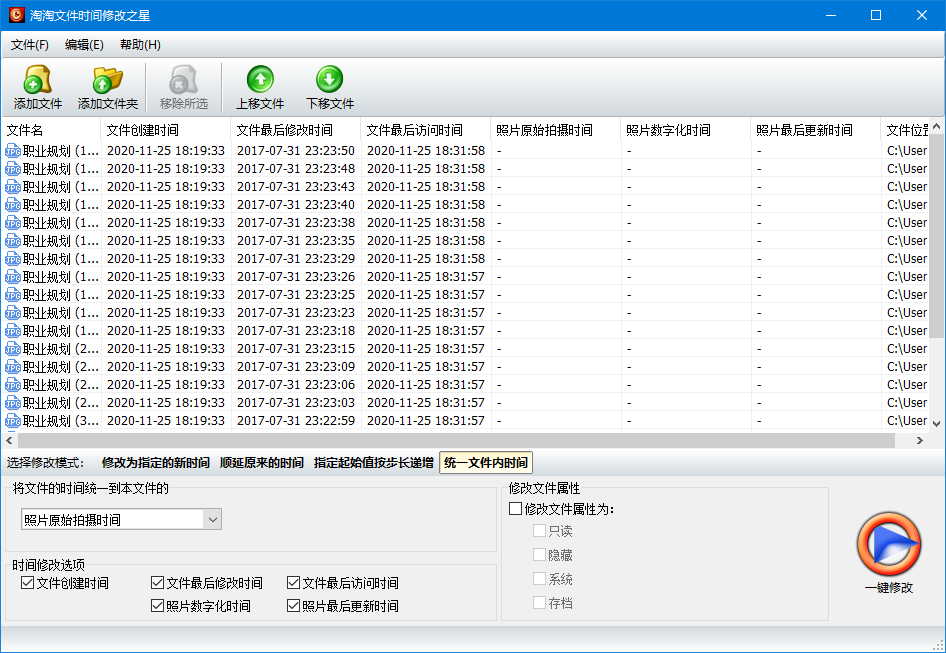Viewport: 946px width, 653px height.
Task: Click JPG icon of row modified 23:23:29
Action: [x=13, y=259]
